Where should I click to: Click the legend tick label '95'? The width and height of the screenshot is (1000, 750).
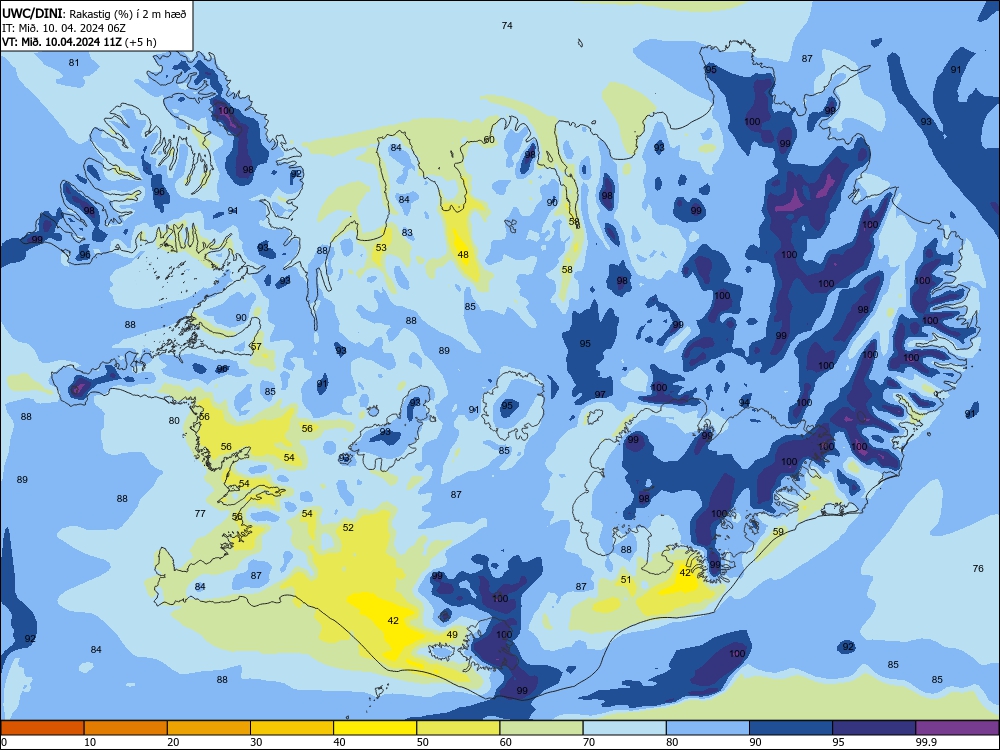(x=839, y=742)
